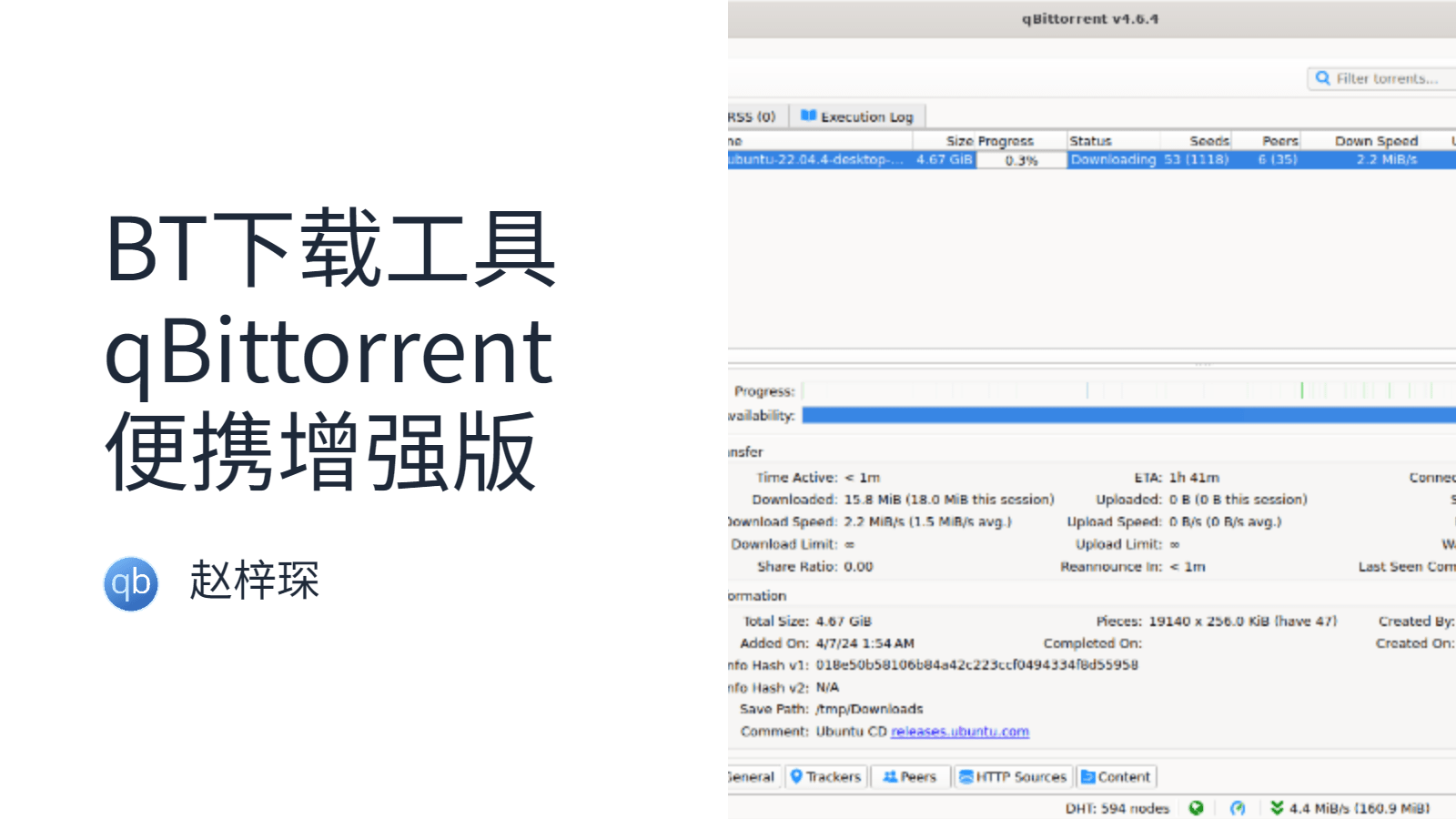1456x819 pixels.
Task: Click the ETA 1h 41m value
Action: click(x=1194, y=478)
